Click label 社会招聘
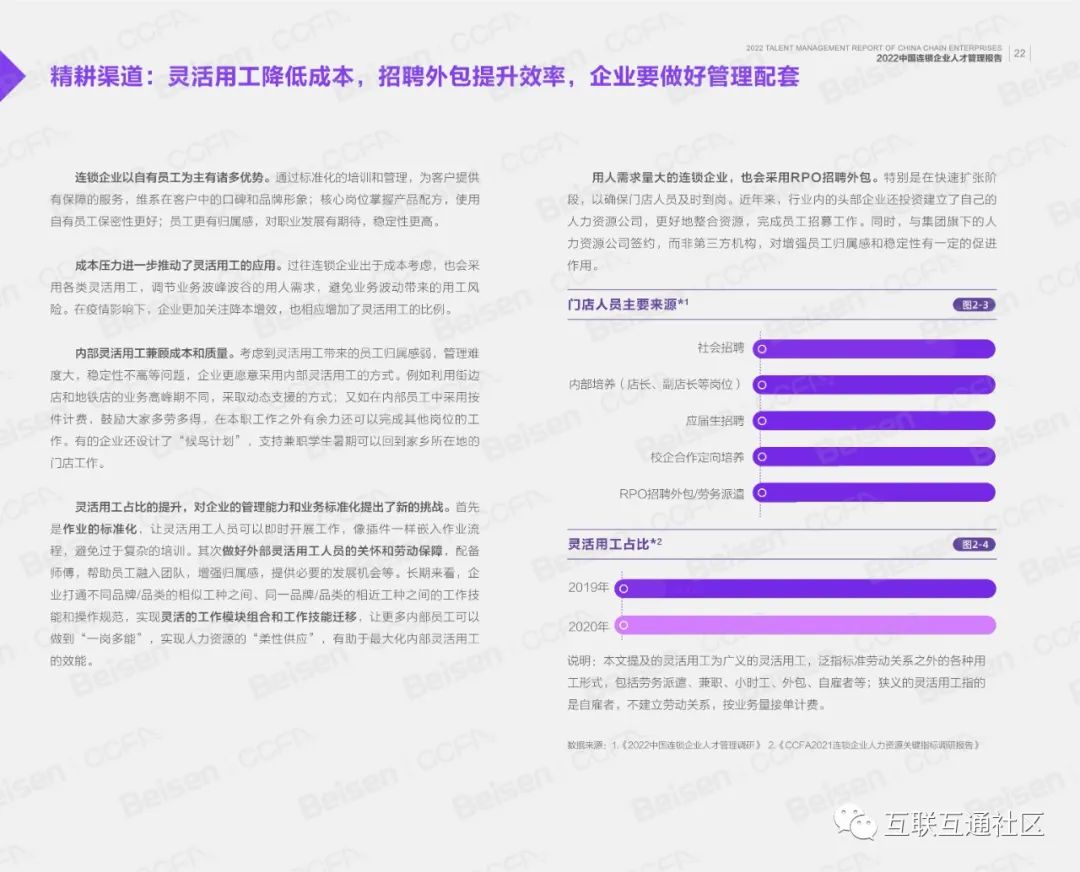The image size is (1080, 872). (x=720, y=348)
